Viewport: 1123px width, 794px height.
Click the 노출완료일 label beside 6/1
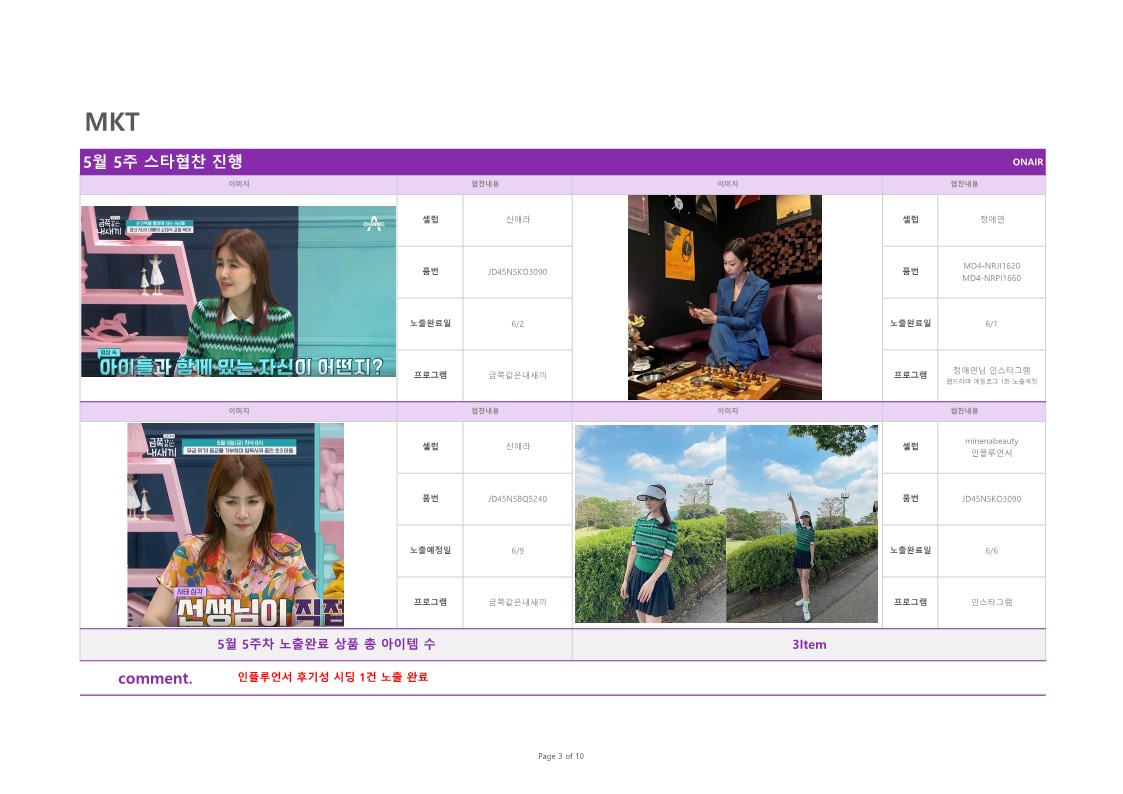910,324
